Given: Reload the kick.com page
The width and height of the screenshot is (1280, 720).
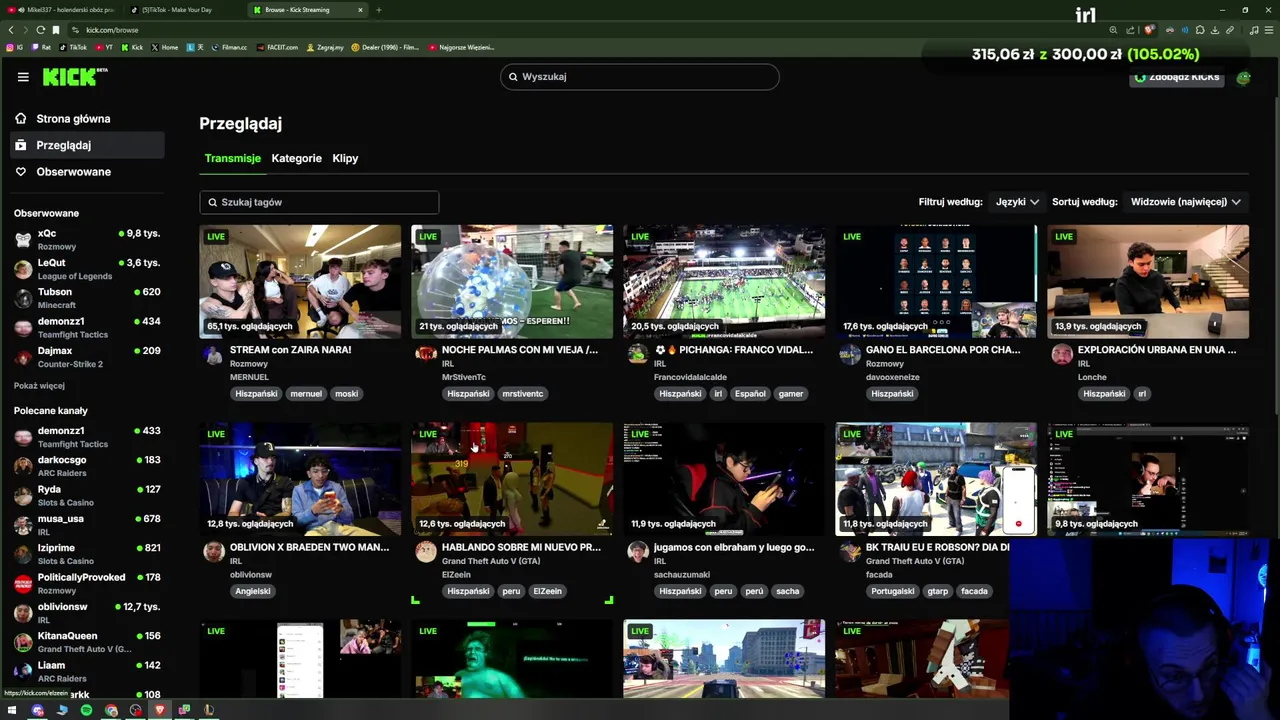Looking at the screenshot, I should pyautogui.click(x=40, y=30).
